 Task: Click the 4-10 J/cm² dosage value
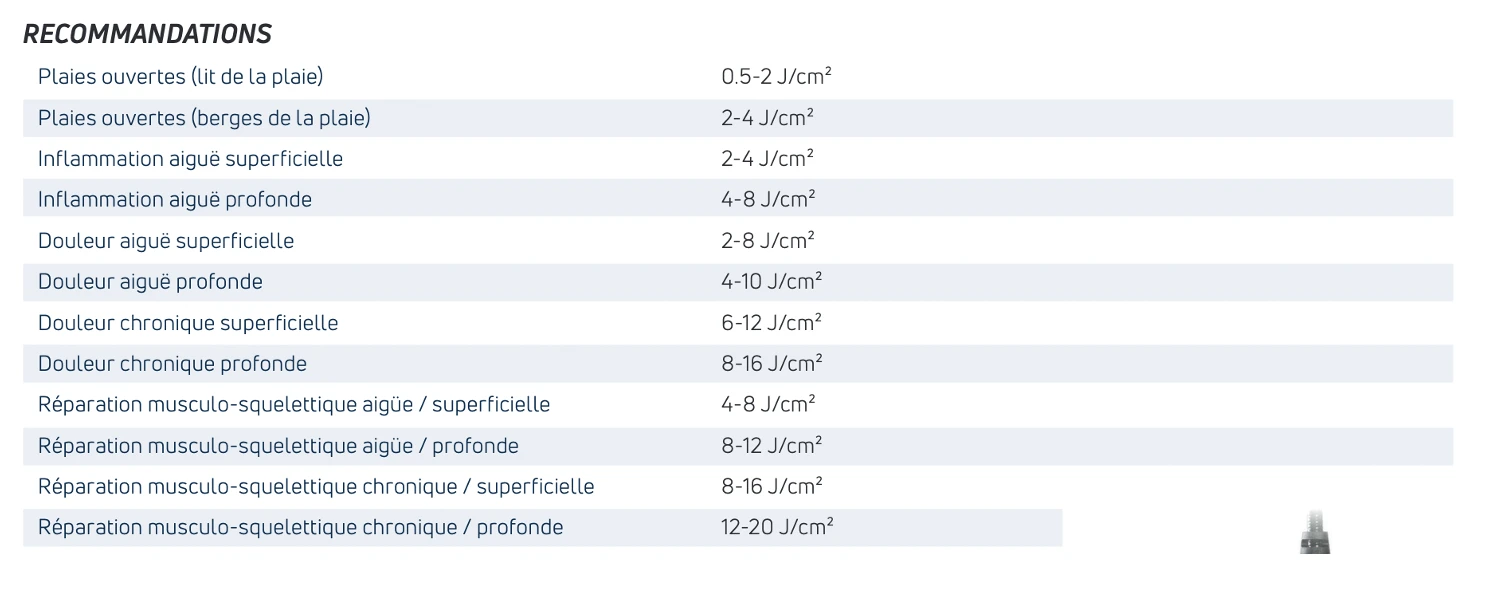[x=771, y=282]
